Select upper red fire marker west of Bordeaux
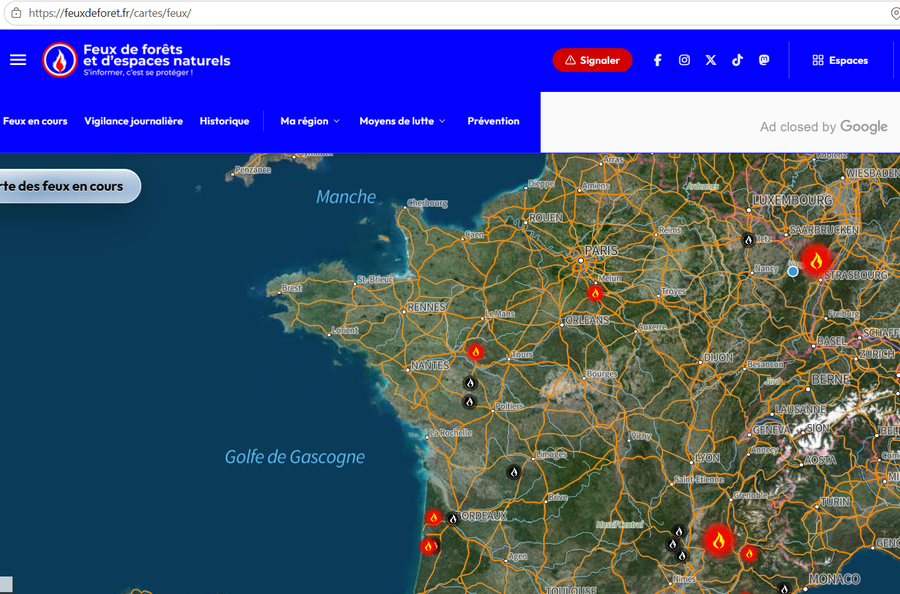900x594 pixels. coord(433,518)
